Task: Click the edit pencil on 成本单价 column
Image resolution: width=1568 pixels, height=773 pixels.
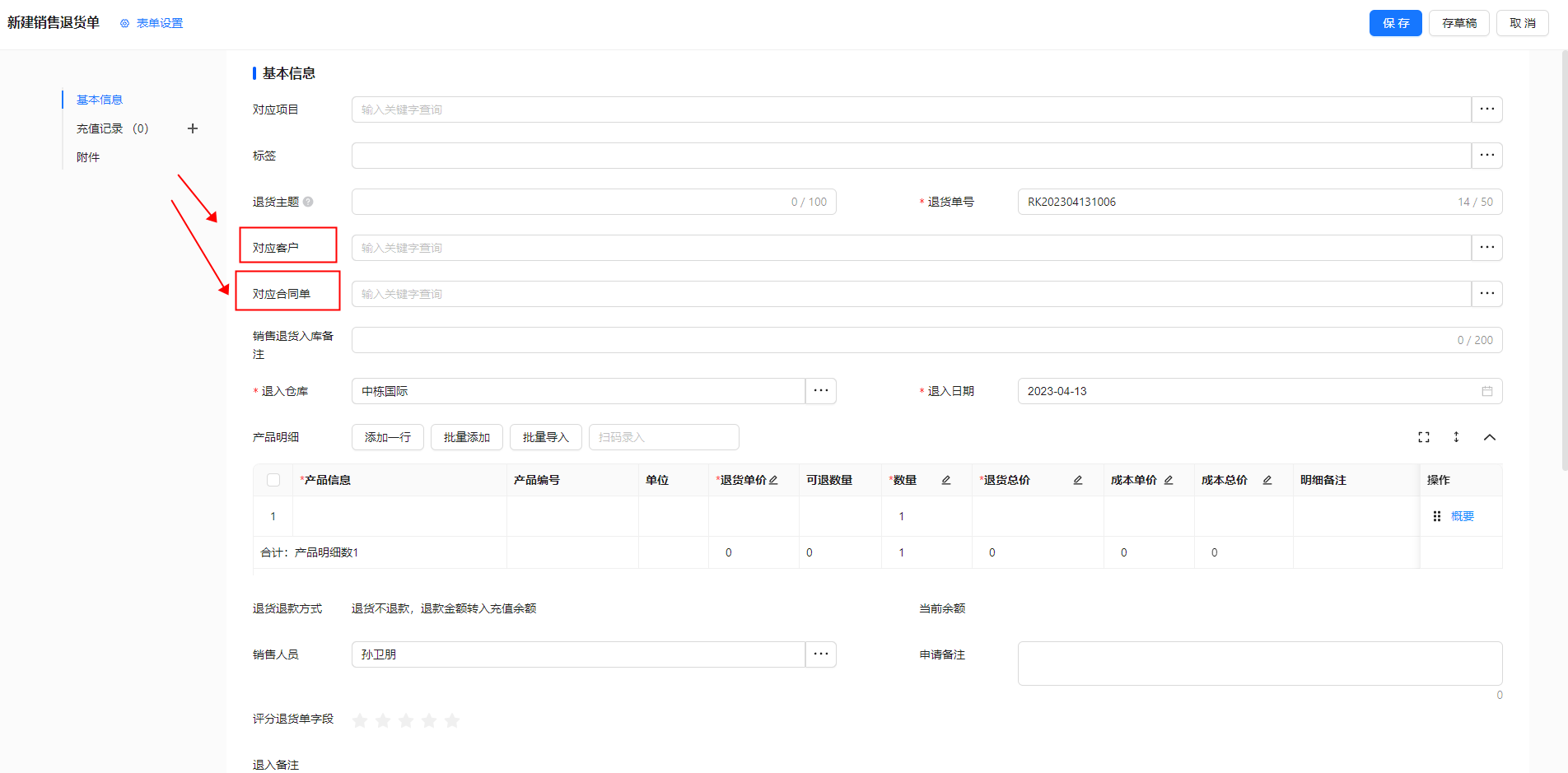Action: pyautogui.click(x=1169, y=480)
